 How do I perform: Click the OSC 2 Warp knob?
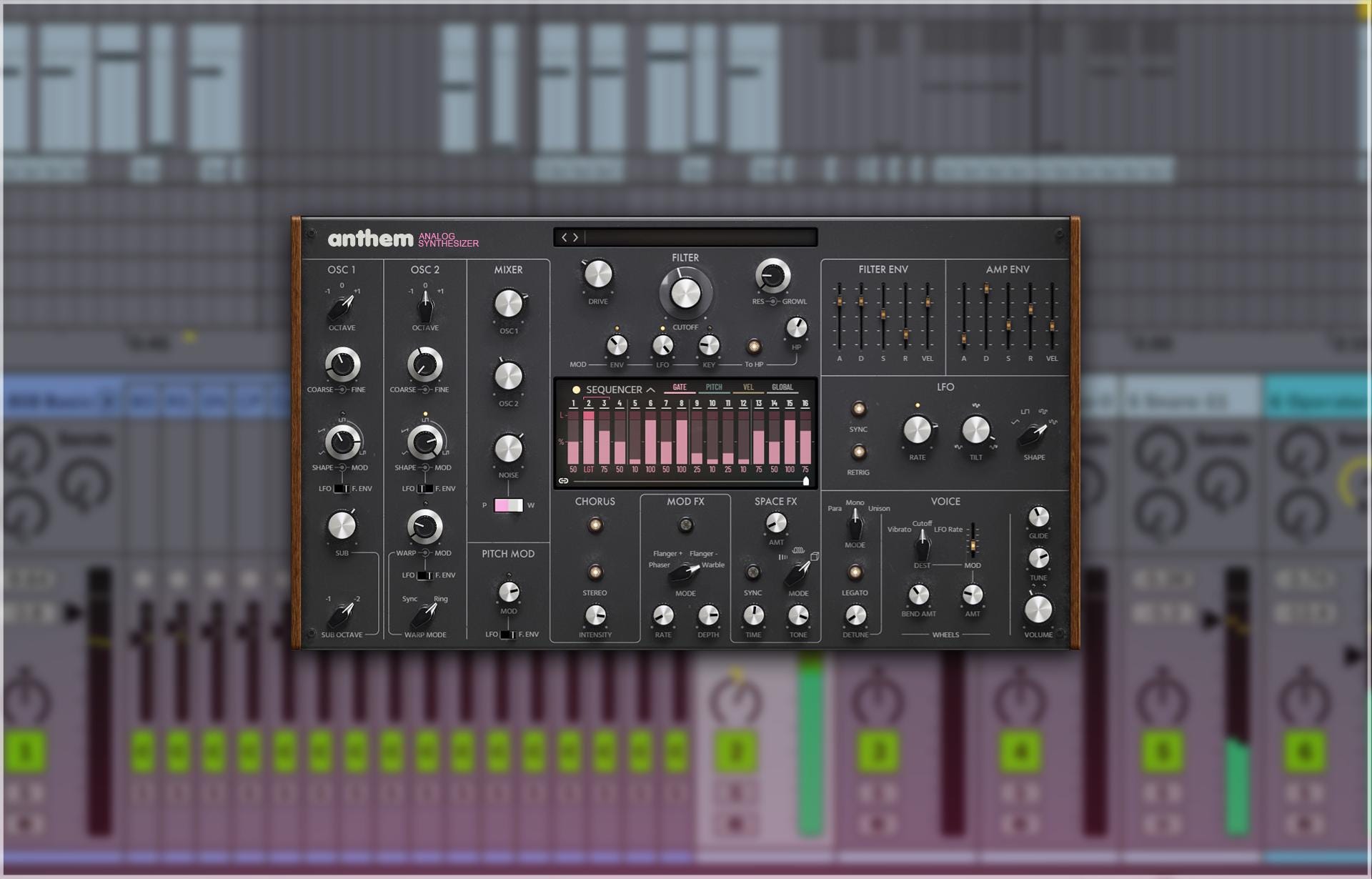[424, 527]
